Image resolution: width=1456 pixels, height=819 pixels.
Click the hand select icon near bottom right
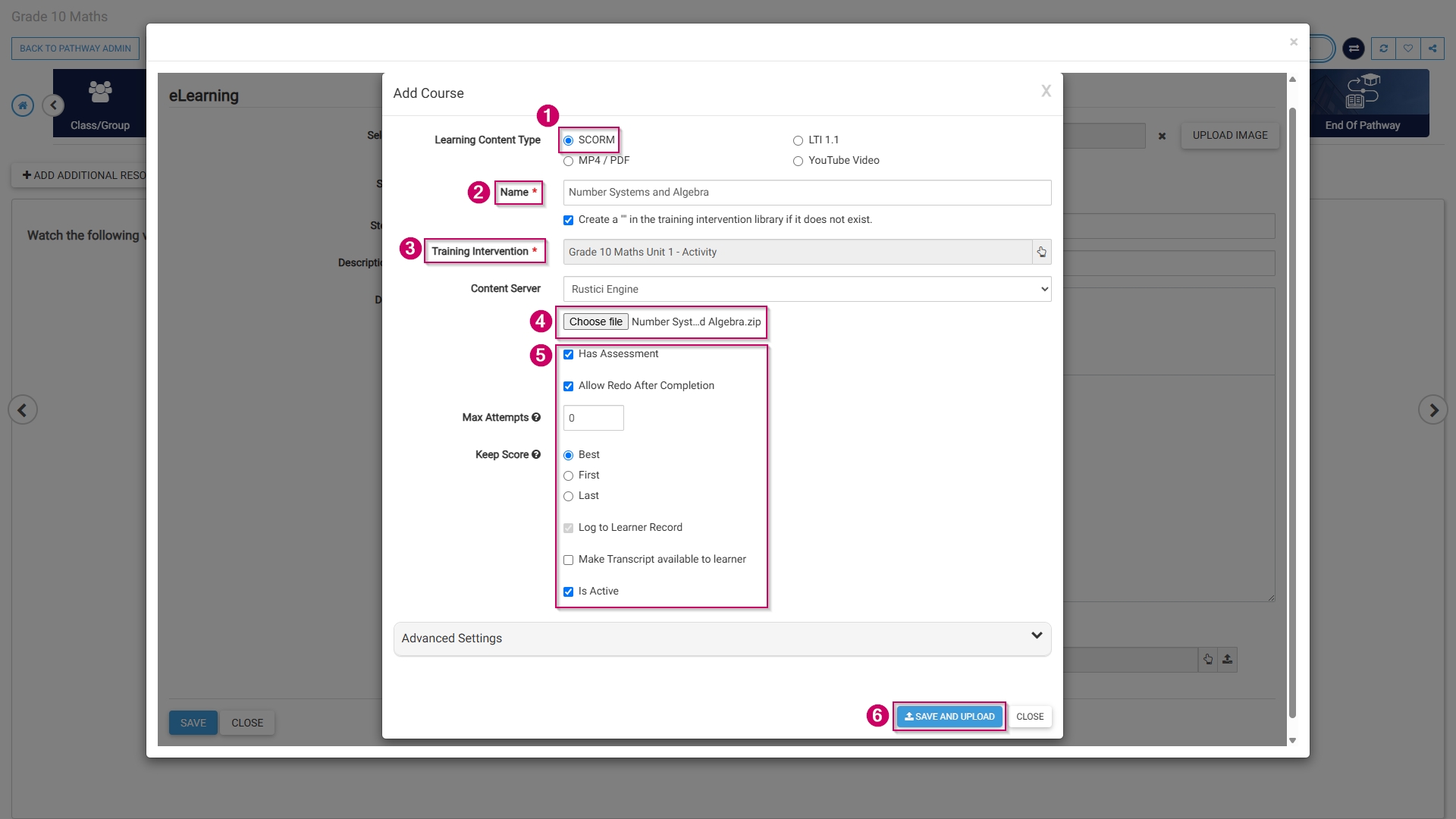[x=1208, y=660]
